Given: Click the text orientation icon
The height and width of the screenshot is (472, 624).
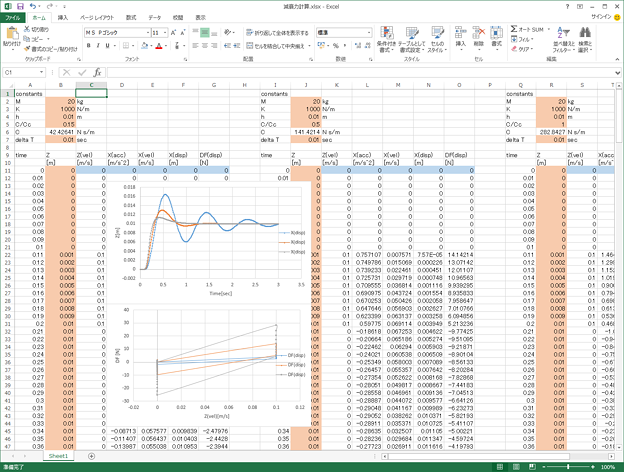Looking at the screenshot, I should click(x=228, y=32).
